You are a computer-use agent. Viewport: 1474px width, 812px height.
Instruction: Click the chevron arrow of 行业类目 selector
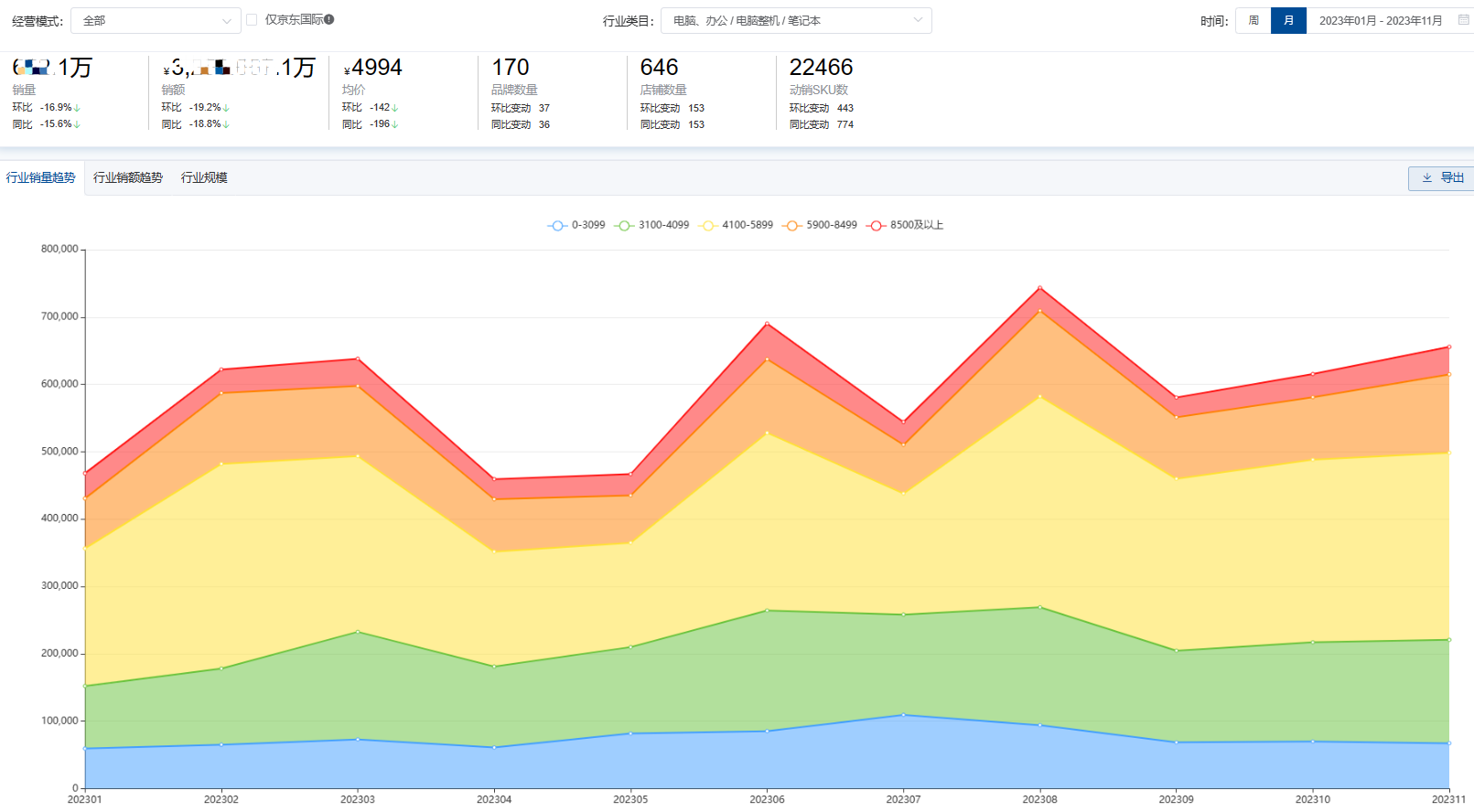(x=918, y=20)
